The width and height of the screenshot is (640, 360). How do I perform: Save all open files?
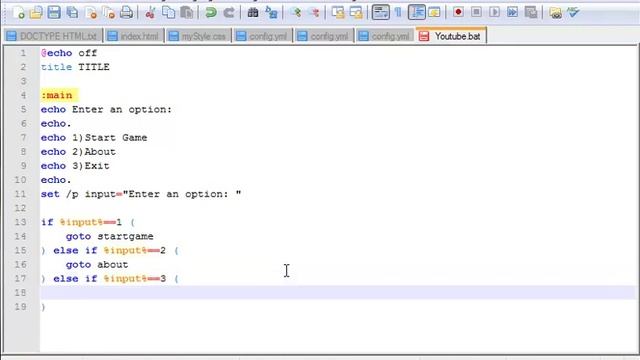coord(72,13)
